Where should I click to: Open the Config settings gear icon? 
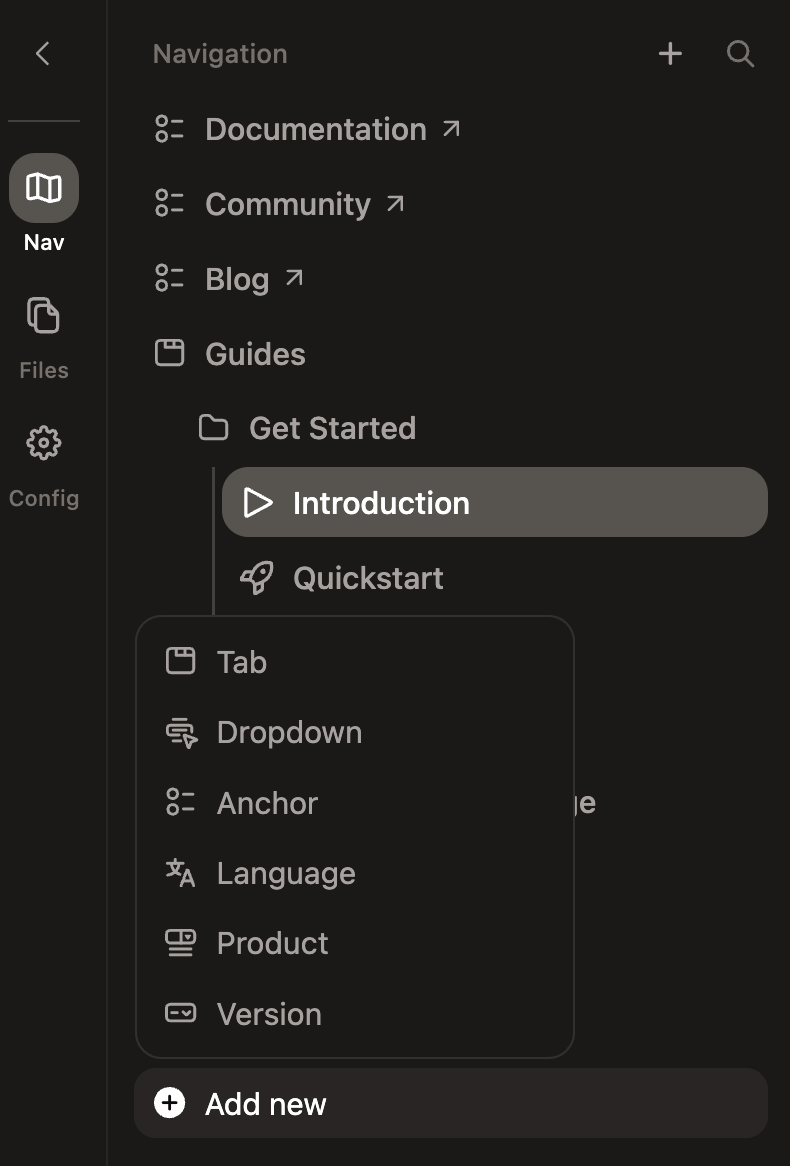tap(43, 443)
